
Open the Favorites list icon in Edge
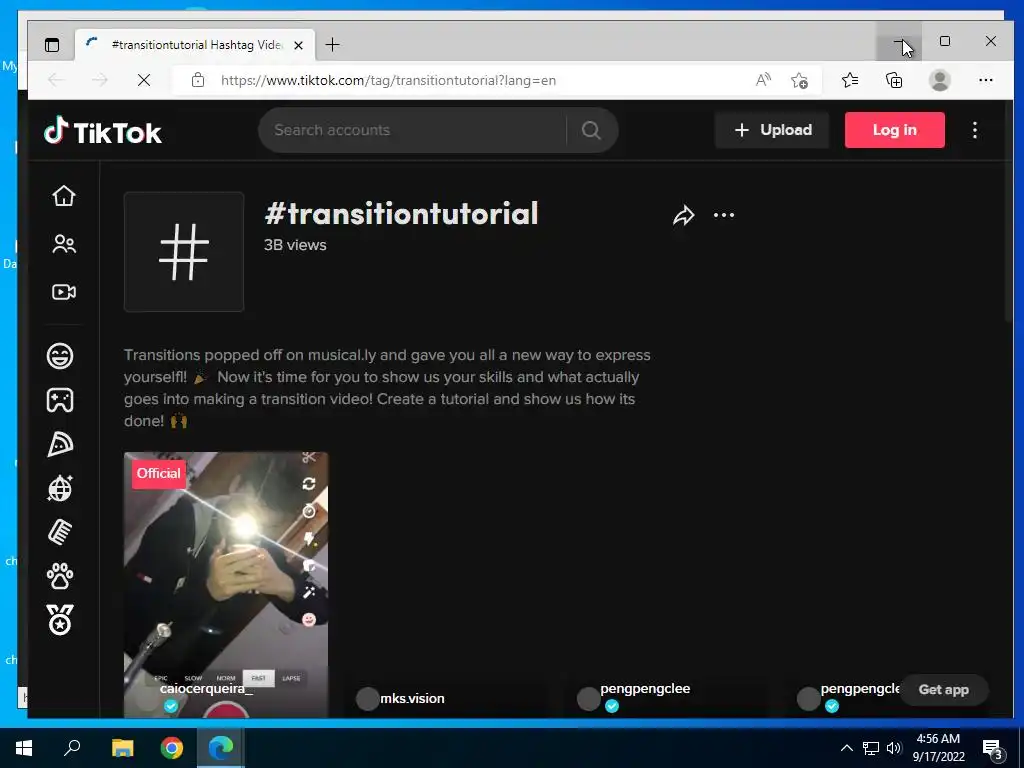point(850,80)
